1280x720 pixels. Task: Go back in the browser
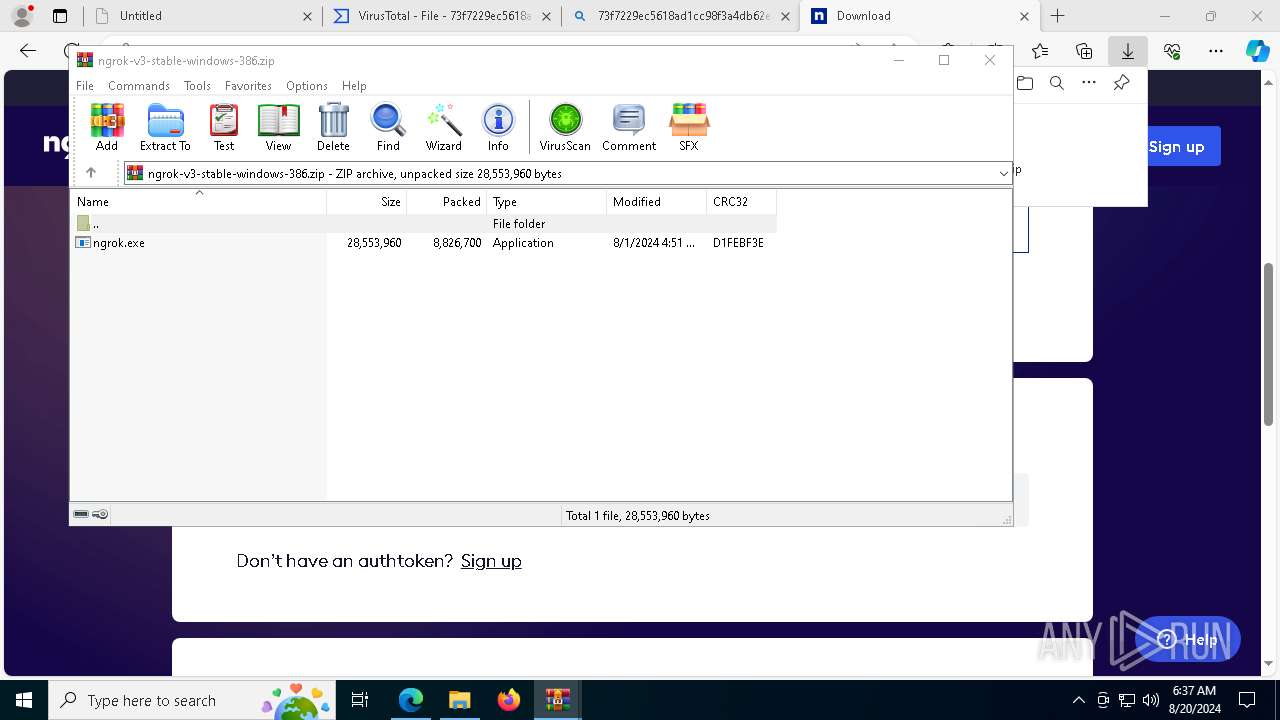pos(28,51)
